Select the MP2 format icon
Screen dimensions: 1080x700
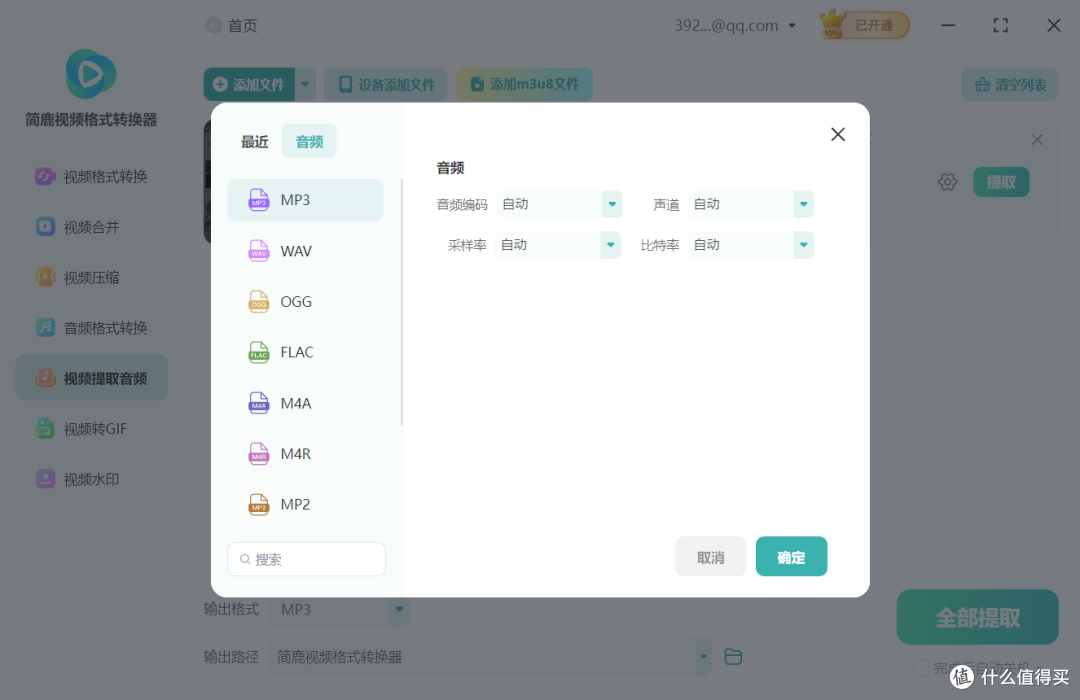[x=258, y=504]
